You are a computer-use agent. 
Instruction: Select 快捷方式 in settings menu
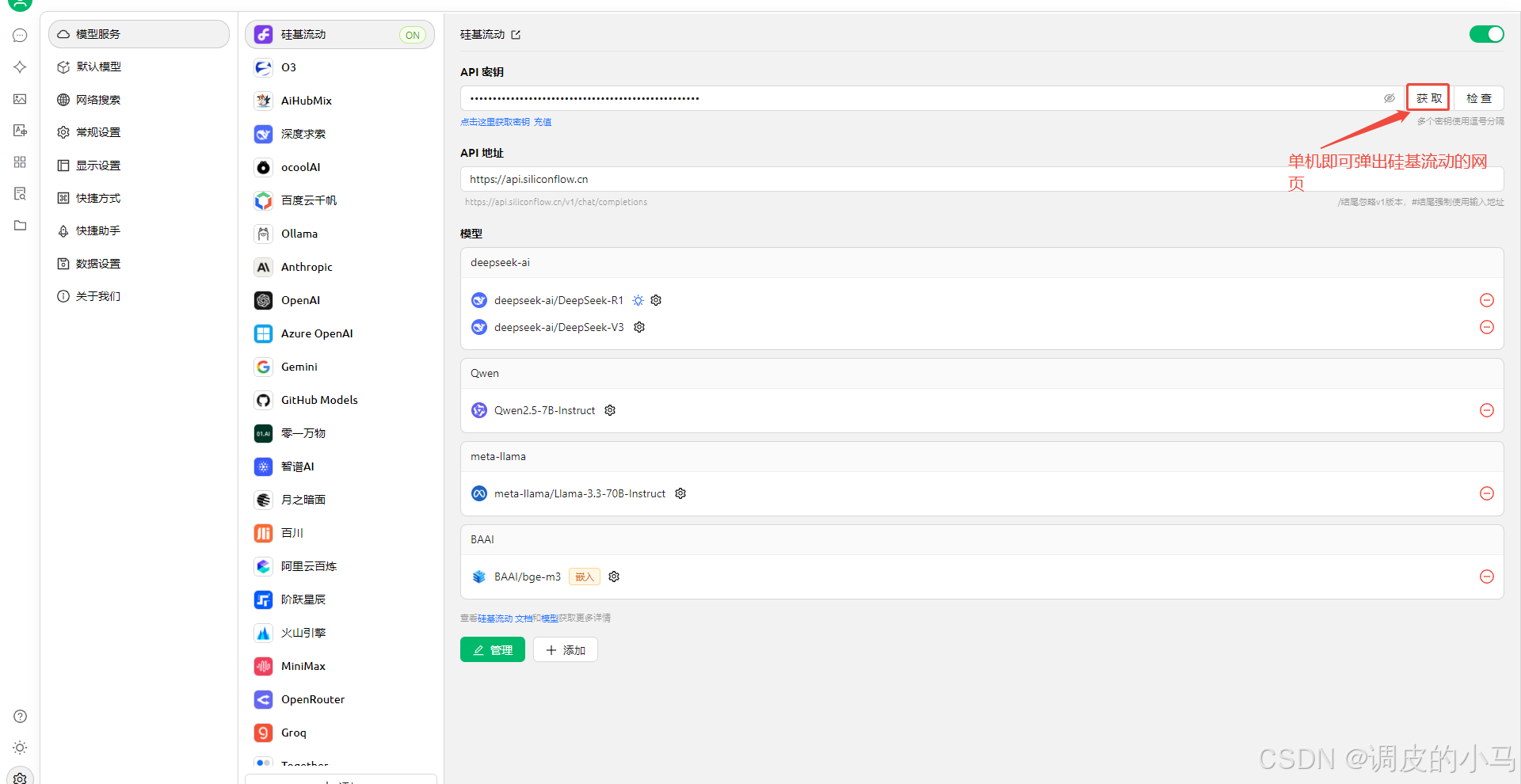139,198
